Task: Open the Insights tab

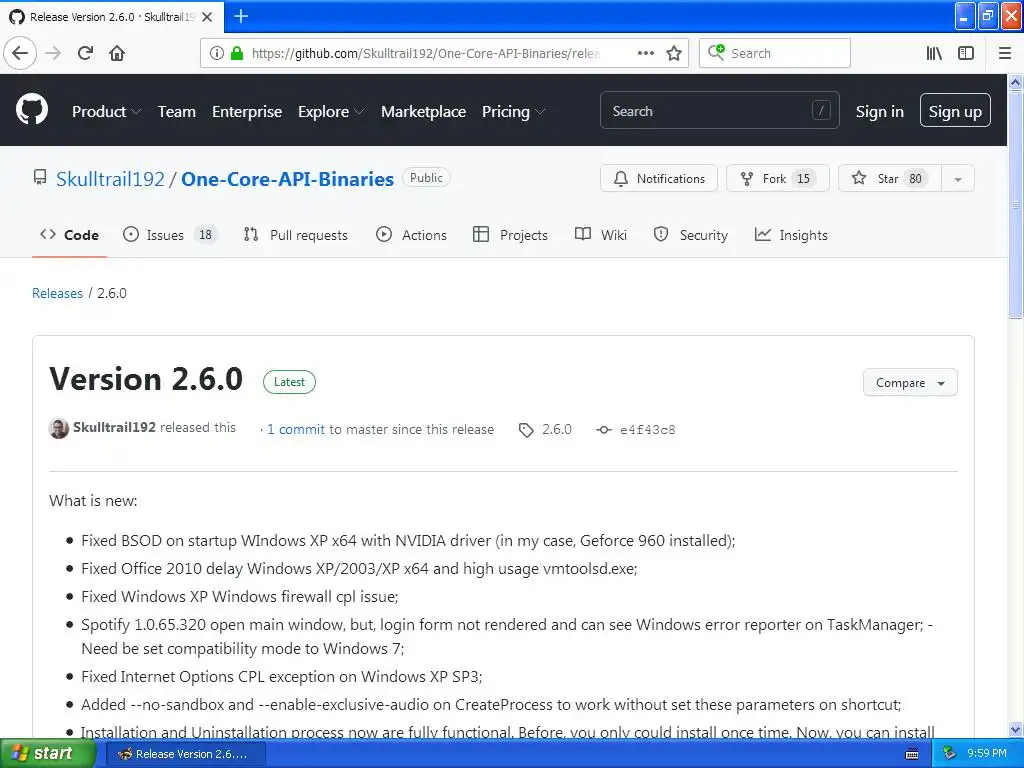Action: point(791,235)
